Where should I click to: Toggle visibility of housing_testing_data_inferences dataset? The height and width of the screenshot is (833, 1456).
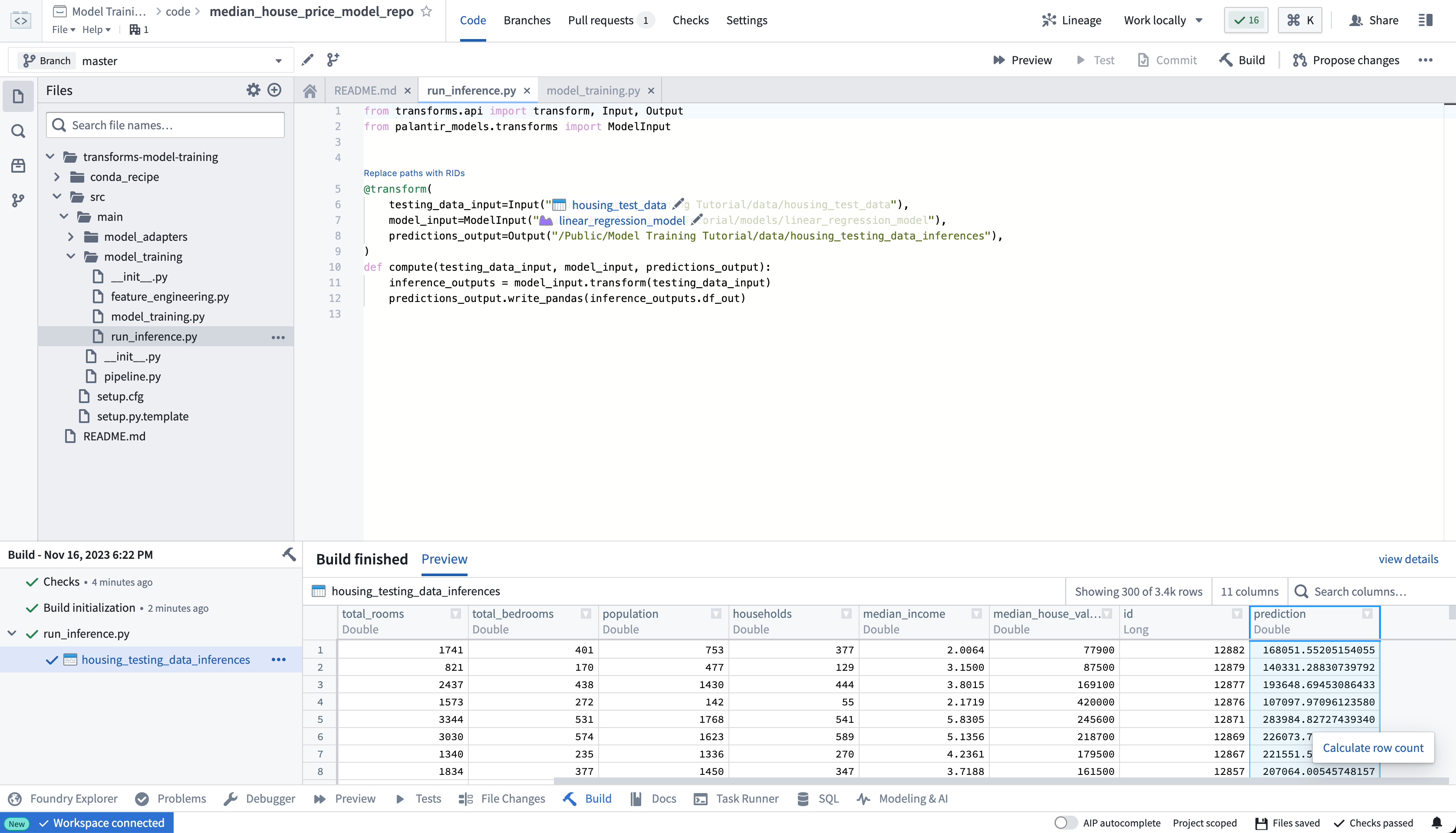53,660
